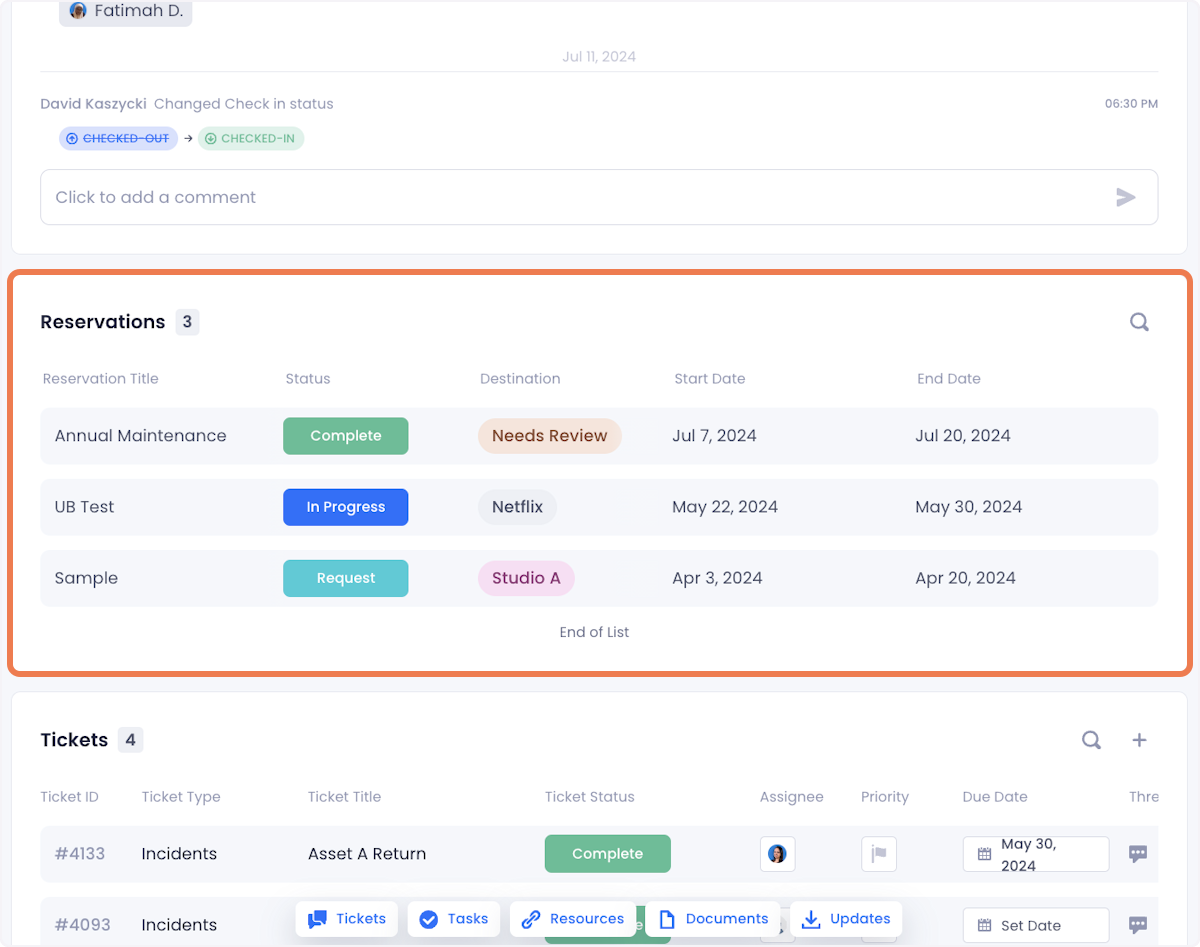Jump to Tickets section shortcut
Viewport: 1200px width, 947px height.
tap(347, 919)
